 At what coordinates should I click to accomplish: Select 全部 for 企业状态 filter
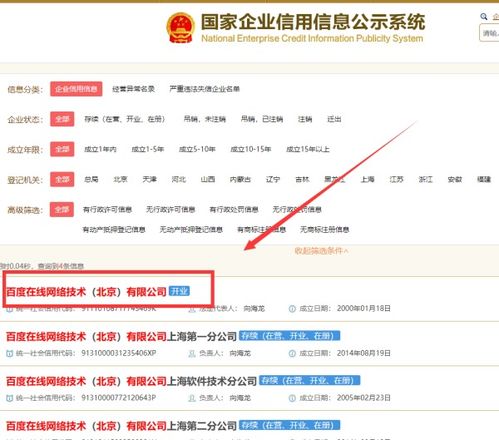[62, 119]
